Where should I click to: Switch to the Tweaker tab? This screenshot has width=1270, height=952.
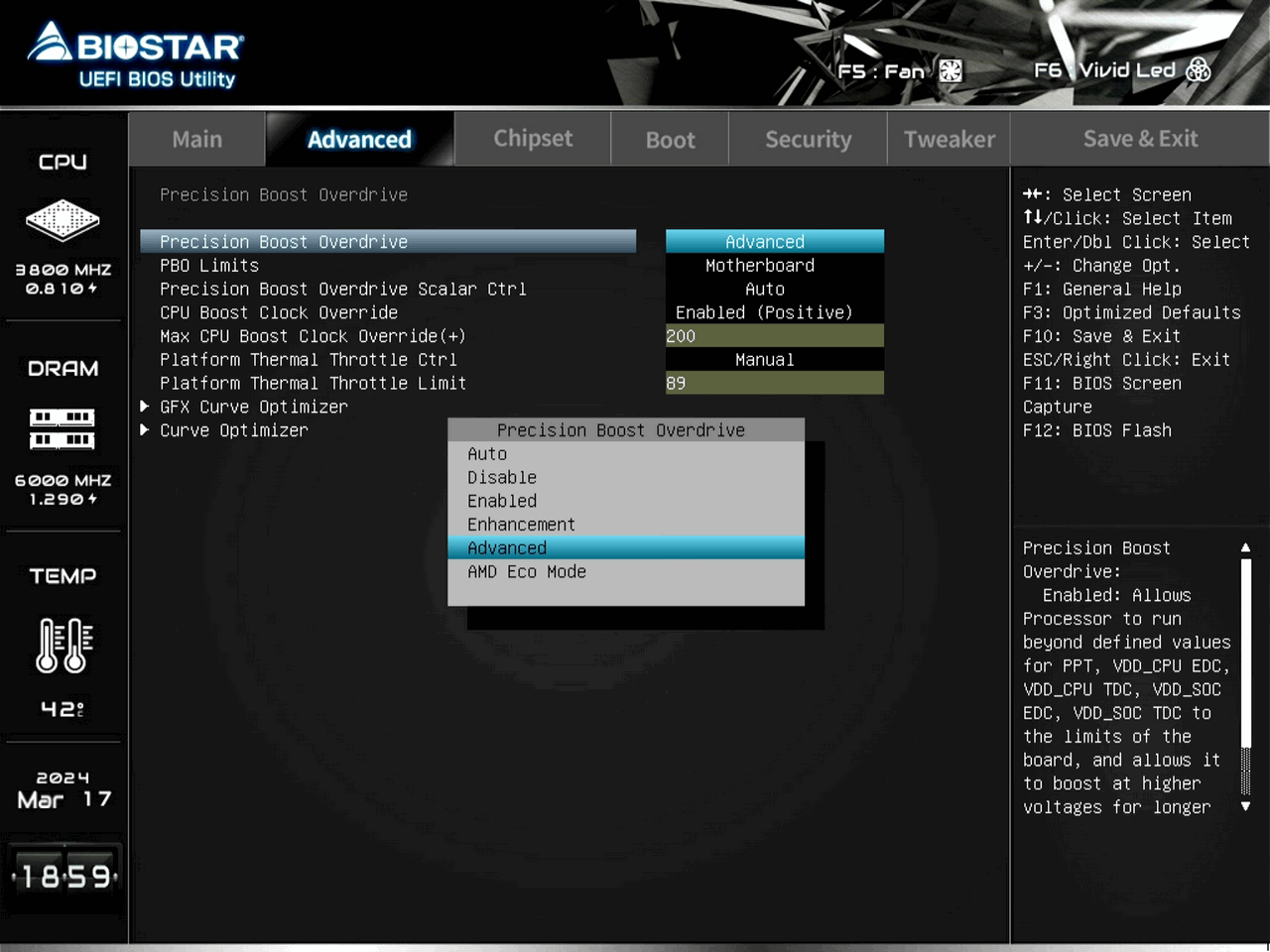point(949,140)
